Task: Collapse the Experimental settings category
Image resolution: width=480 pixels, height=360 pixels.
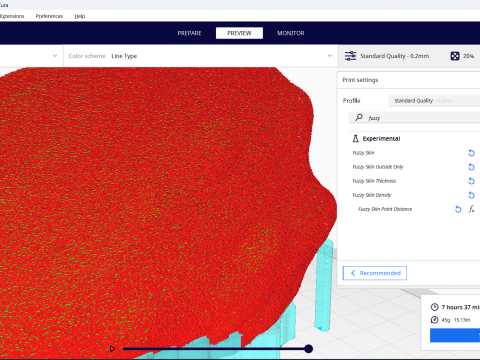Action: point(381,139)
